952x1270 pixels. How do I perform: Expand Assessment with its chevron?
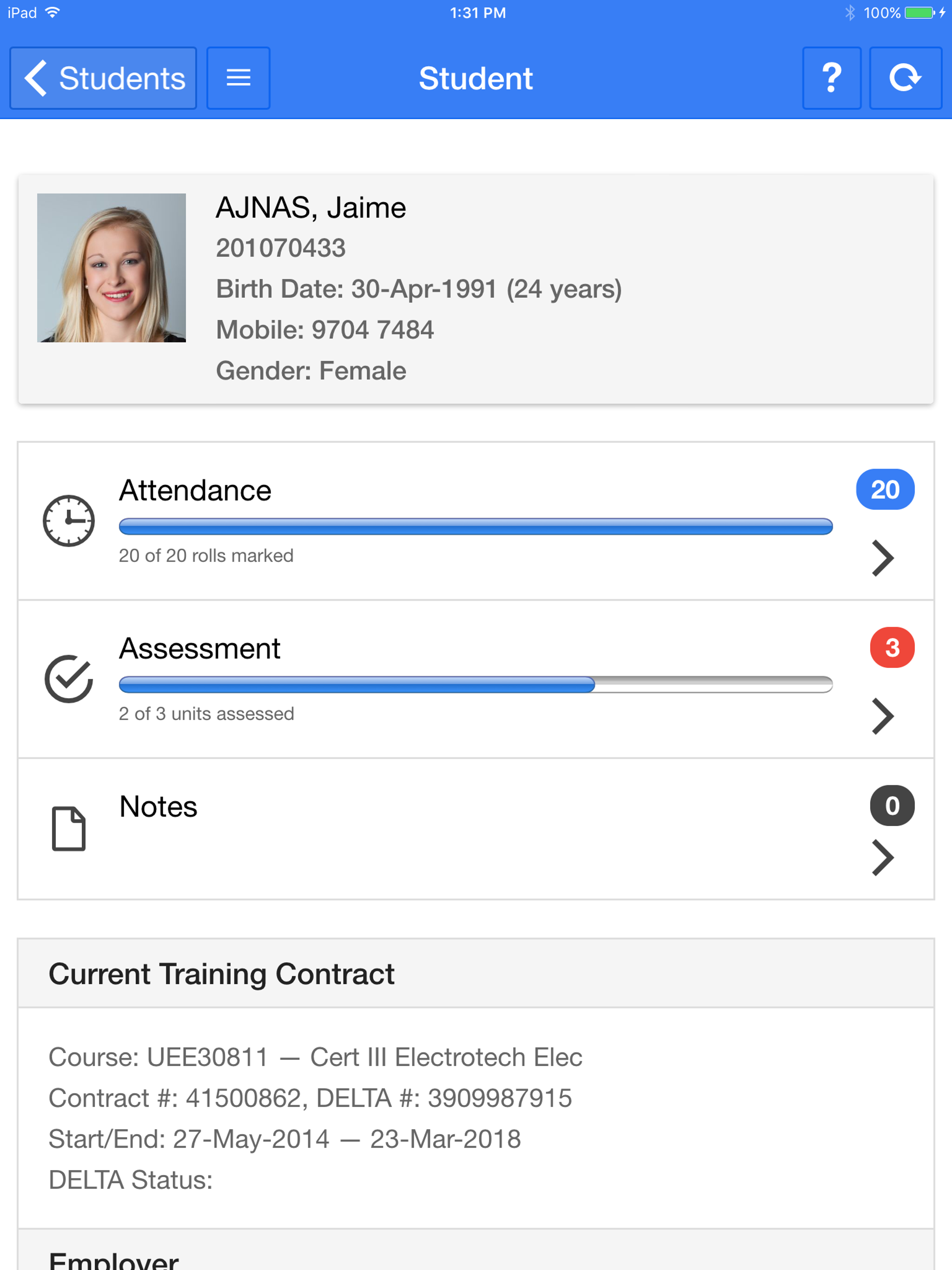coord(883,716)
